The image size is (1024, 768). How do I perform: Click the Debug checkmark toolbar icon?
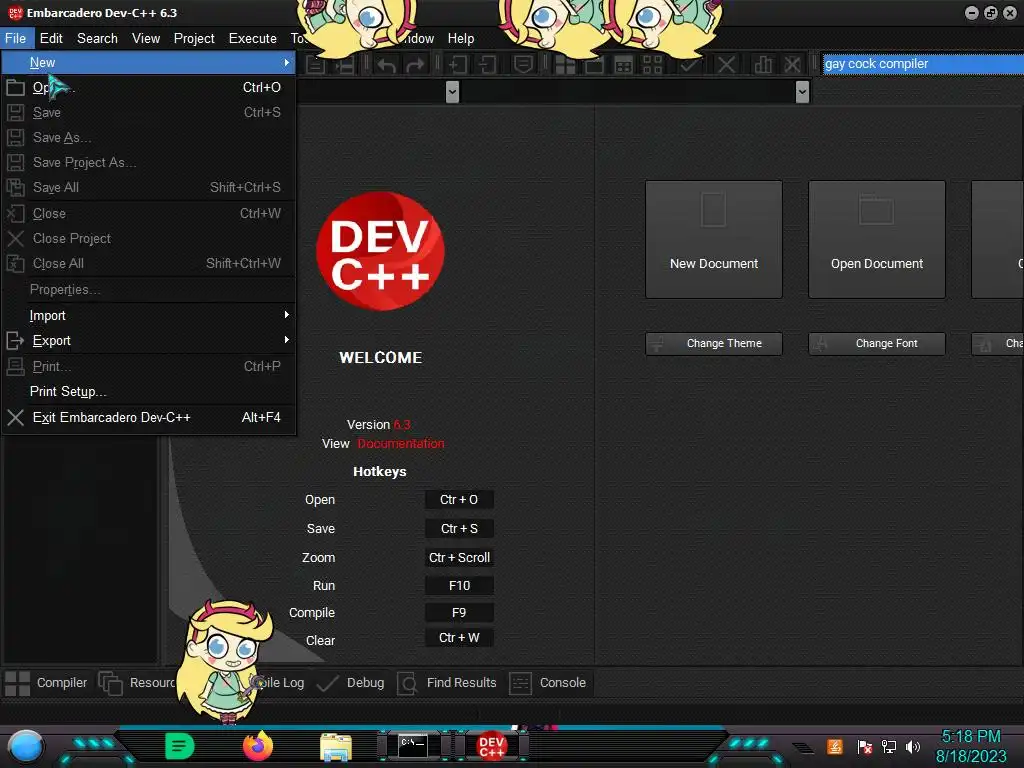tap(688, 65)
